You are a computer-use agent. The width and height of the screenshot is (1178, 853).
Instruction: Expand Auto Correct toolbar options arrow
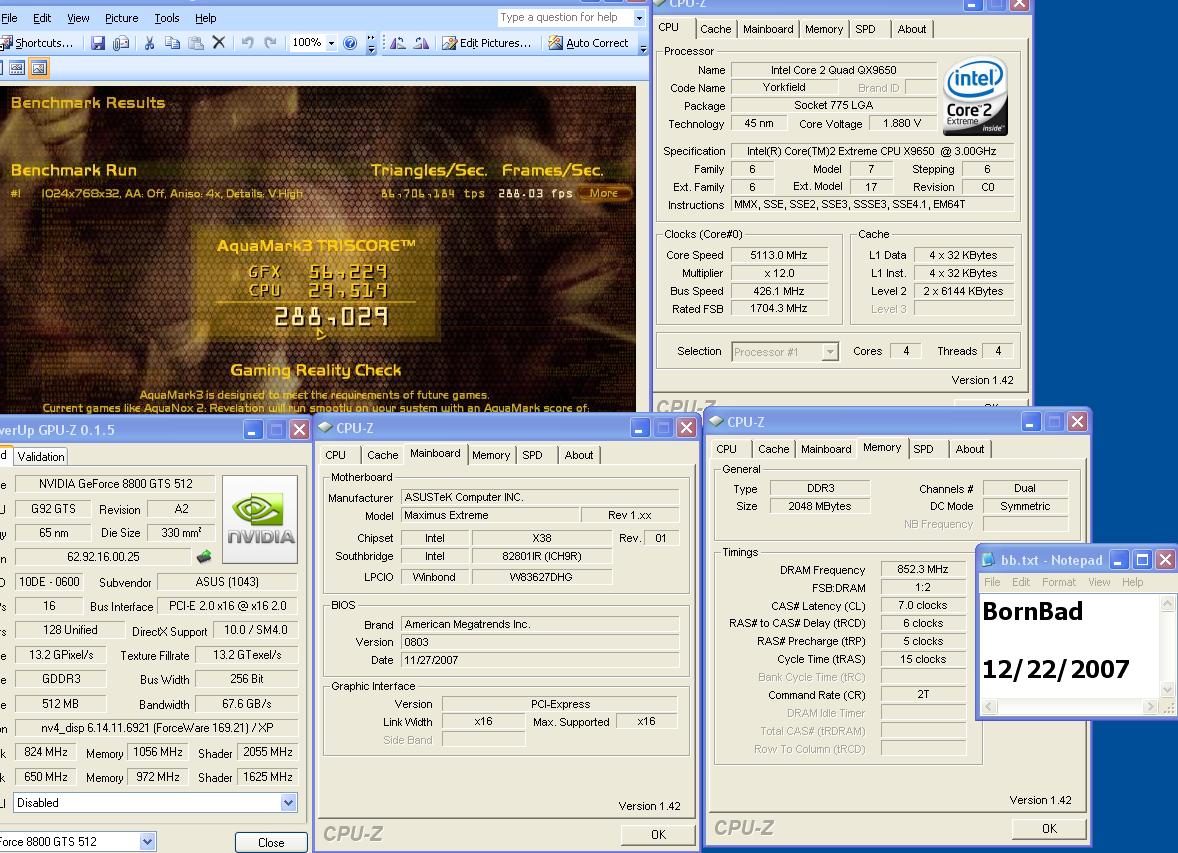tap(643, 47)
